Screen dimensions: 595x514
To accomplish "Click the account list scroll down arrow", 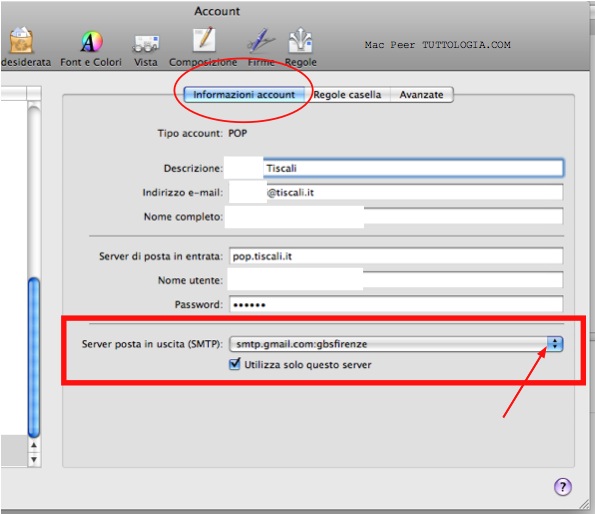I will (x=34, y=459).
